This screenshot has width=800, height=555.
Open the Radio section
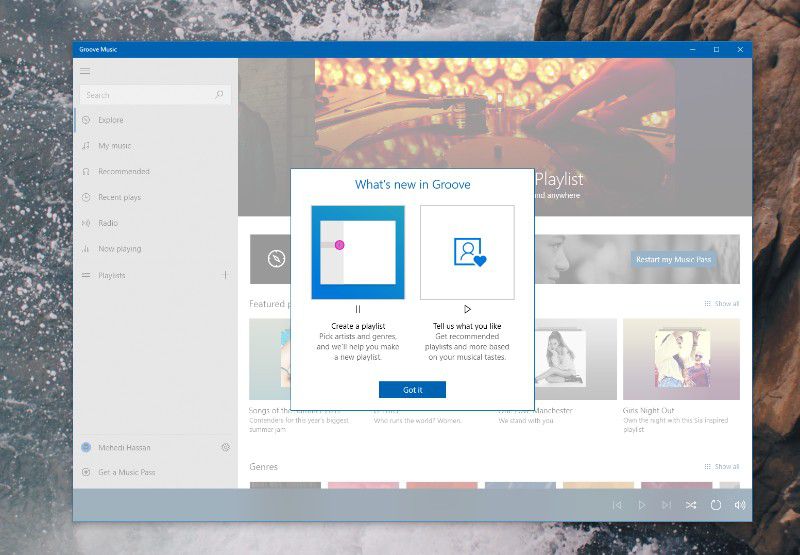pos(156,223)
